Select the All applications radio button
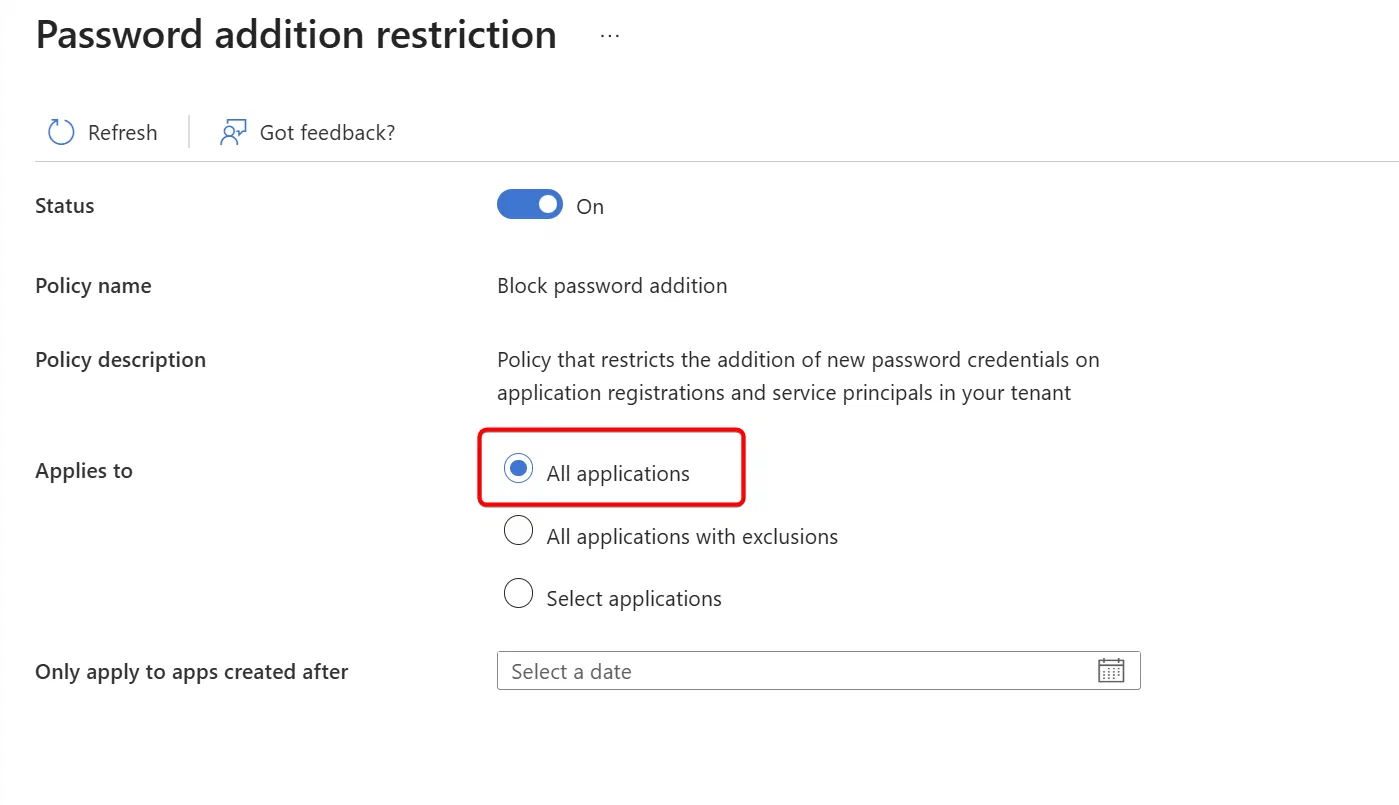Viewport: 1399px width, 805px height. tap(518, 468)
